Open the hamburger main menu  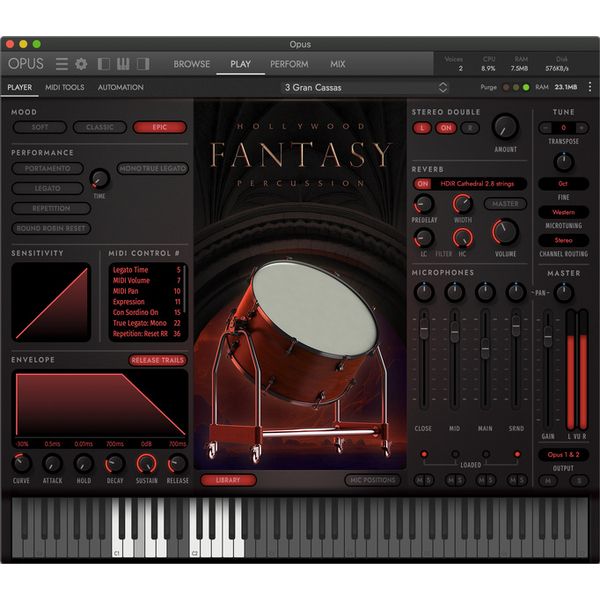pos(62,64)
